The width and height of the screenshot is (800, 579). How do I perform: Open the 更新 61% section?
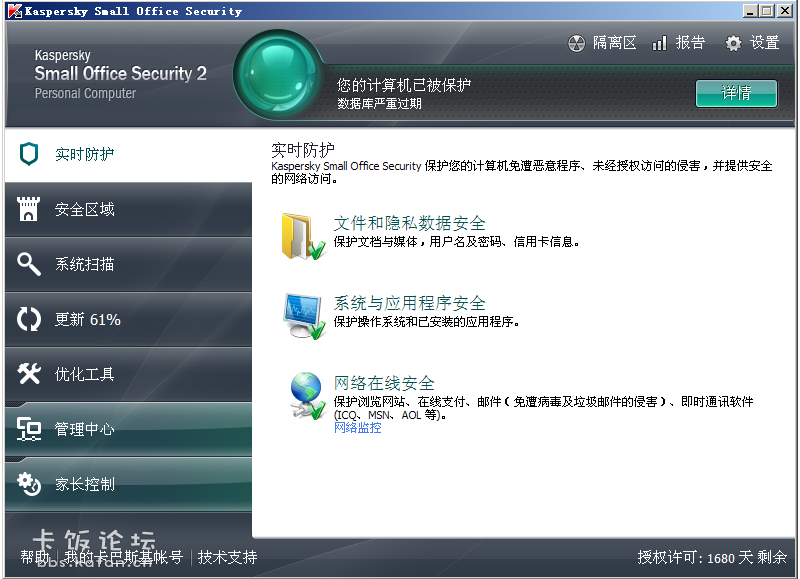tap(129, 319)
